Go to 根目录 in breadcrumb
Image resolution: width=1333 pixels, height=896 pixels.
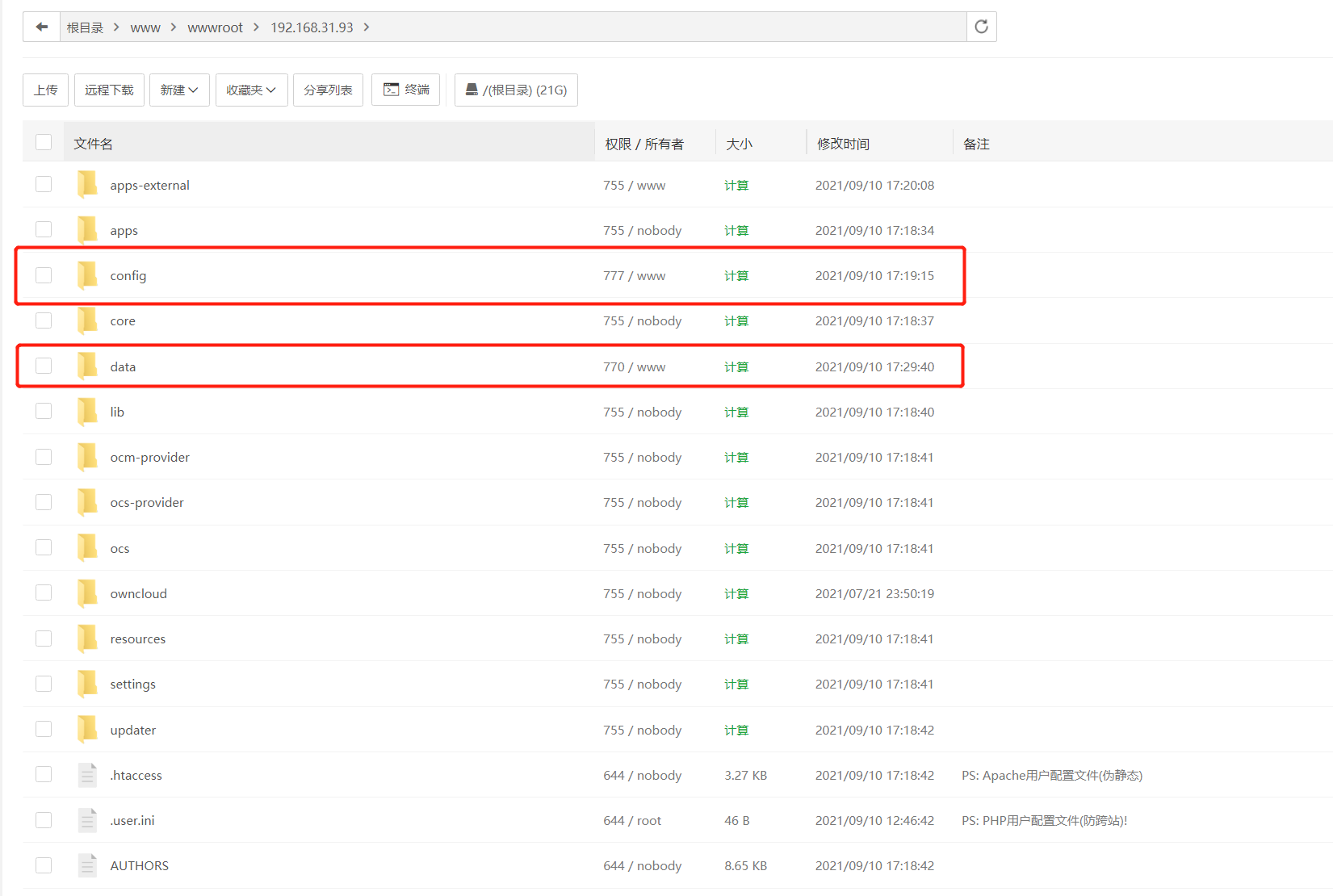click(85, 27)
